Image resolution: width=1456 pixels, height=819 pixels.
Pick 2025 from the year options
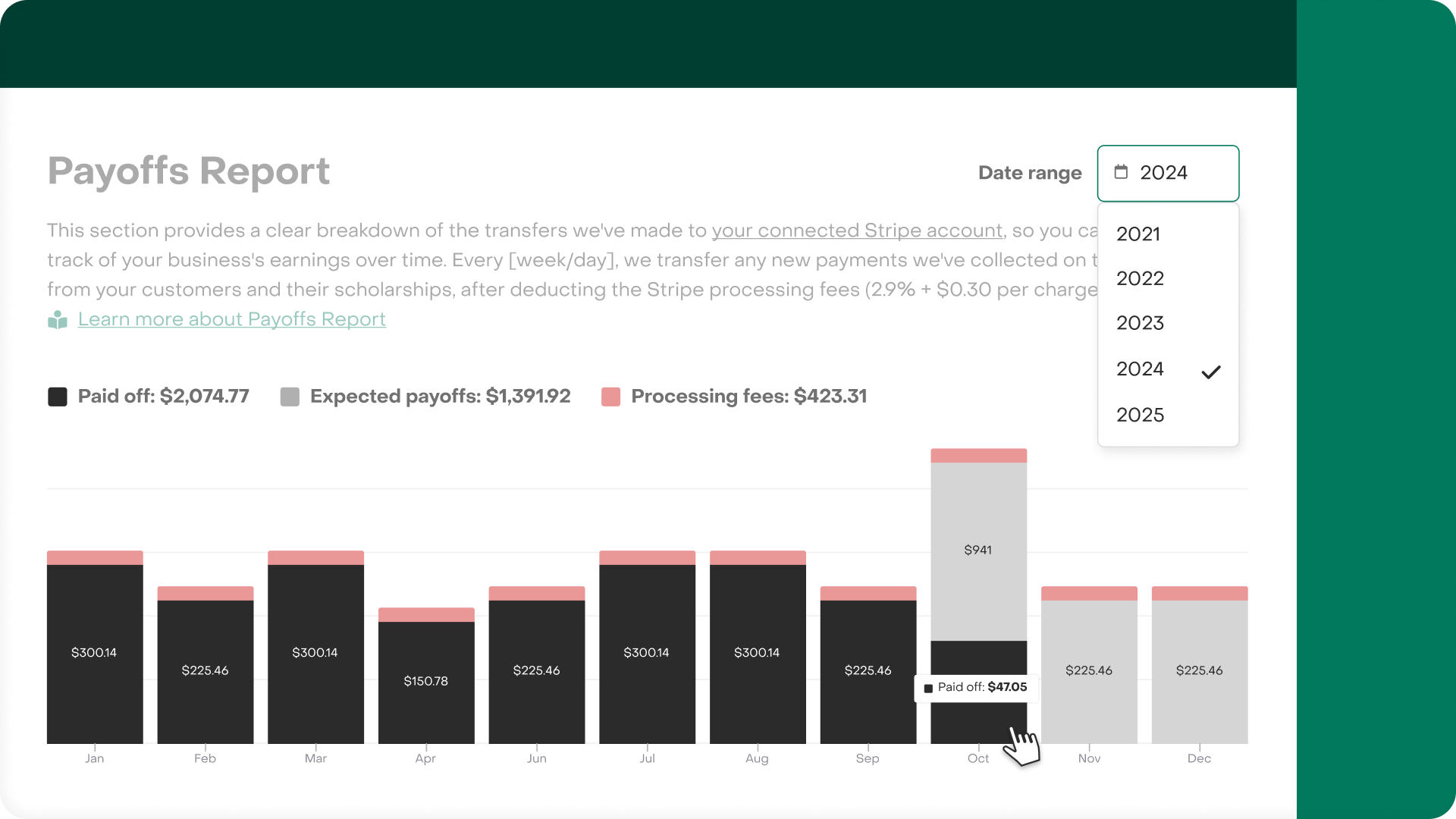pyautogui.click(x=1140, y=415)
